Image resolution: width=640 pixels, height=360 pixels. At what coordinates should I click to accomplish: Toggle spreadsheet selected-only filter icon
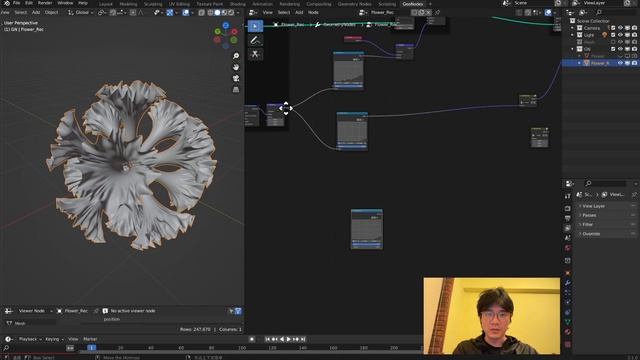pos(231,311)
